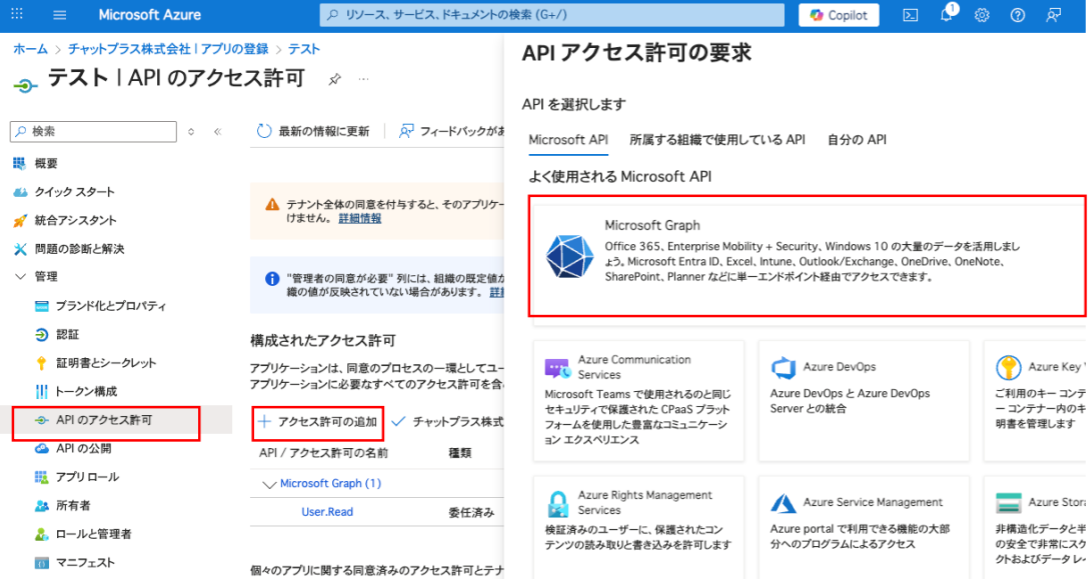Open アプリ ロール menu item
The image size is (1090, 583).
coord(87,477)
